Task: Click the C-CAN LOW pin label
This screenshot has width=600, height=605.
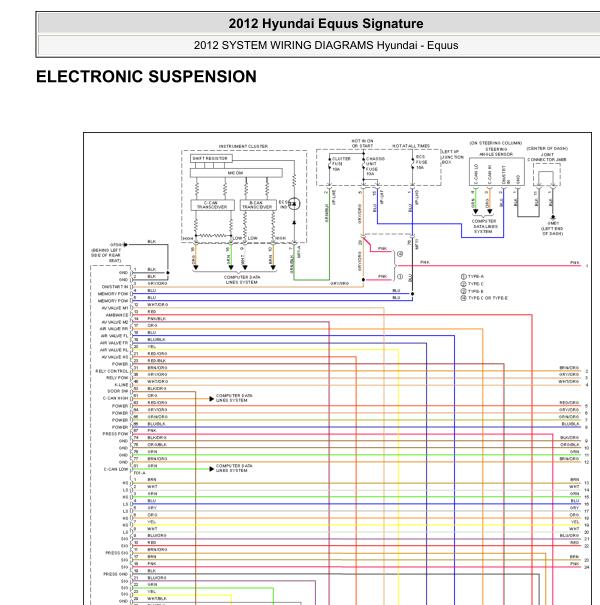Action: coord(116,469)
